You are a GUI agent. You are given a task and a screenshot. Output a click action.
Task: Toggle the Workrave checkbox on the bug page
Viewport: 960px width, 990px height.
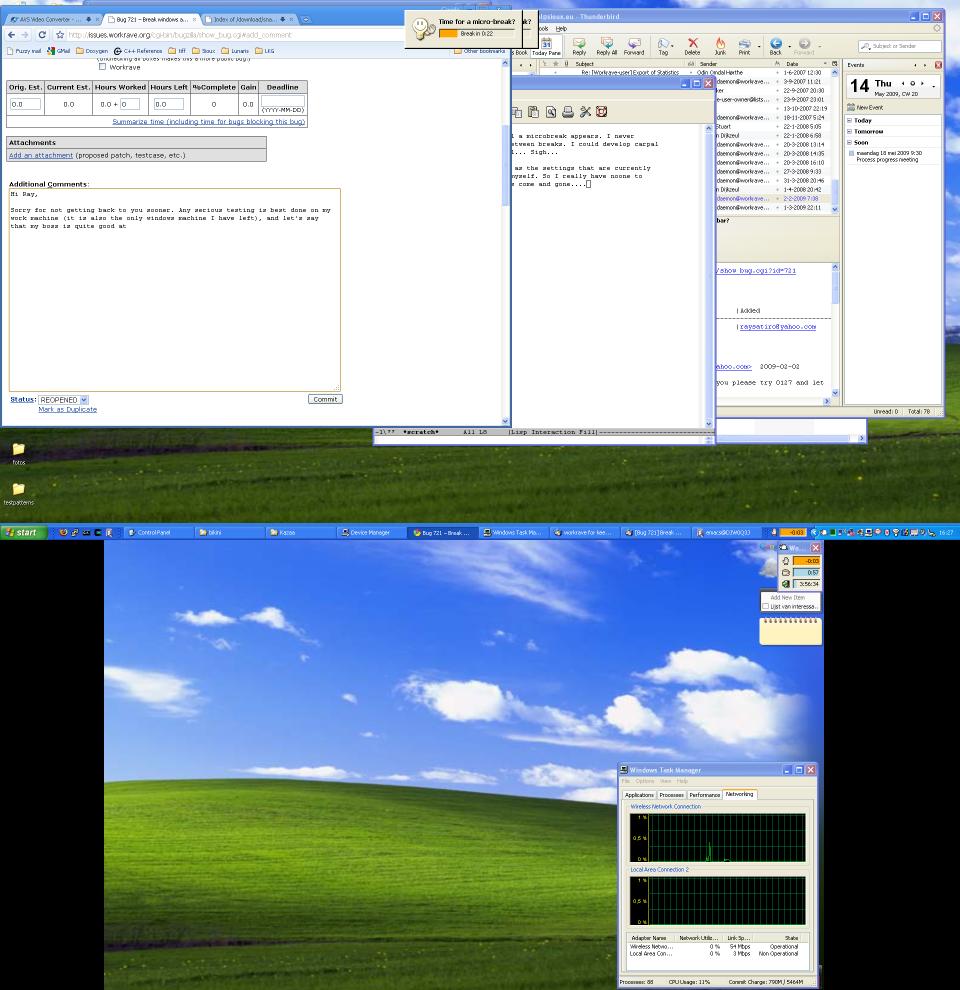[x=102, y=67]
